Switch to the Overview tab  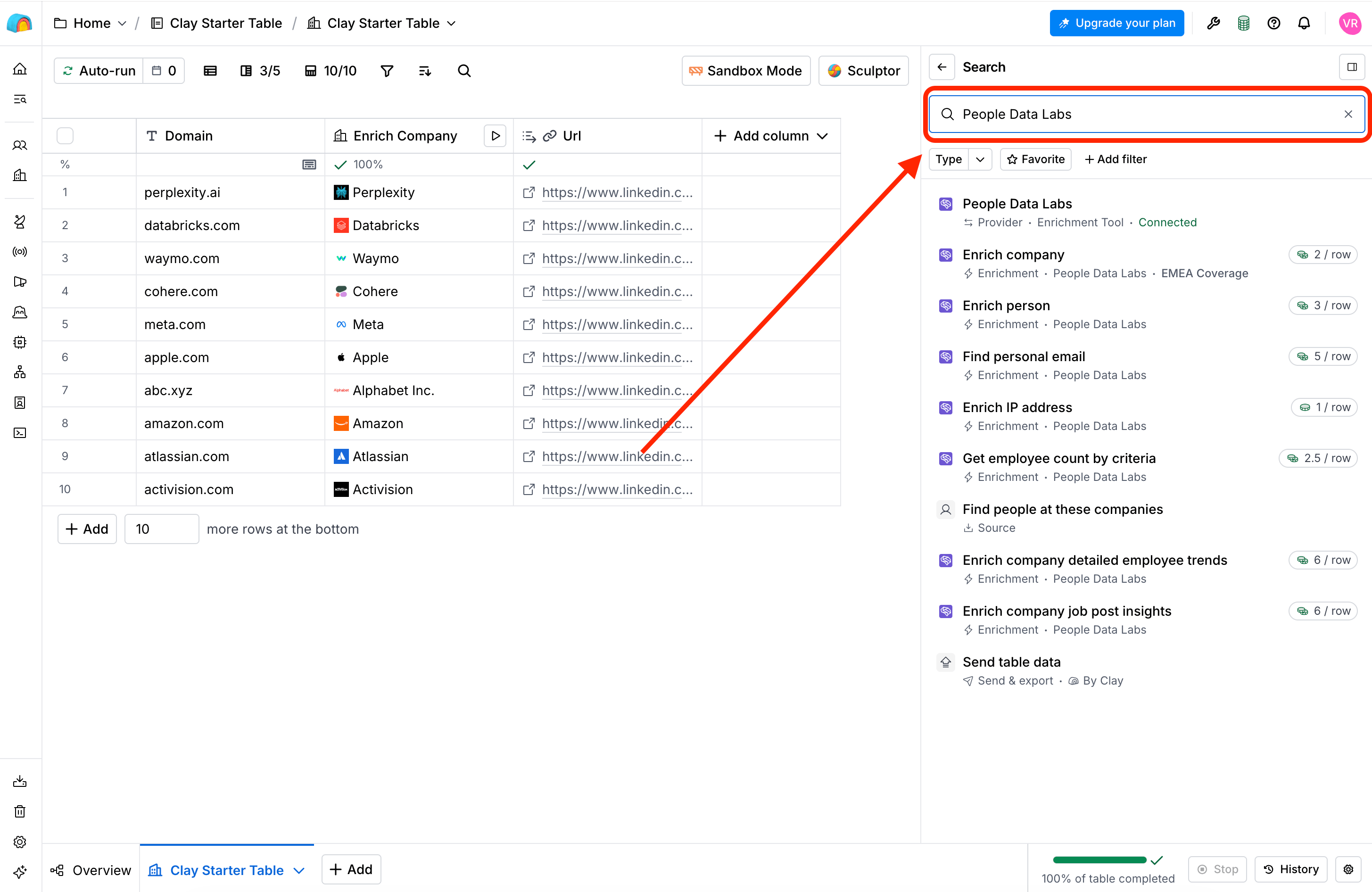point(91,870)
